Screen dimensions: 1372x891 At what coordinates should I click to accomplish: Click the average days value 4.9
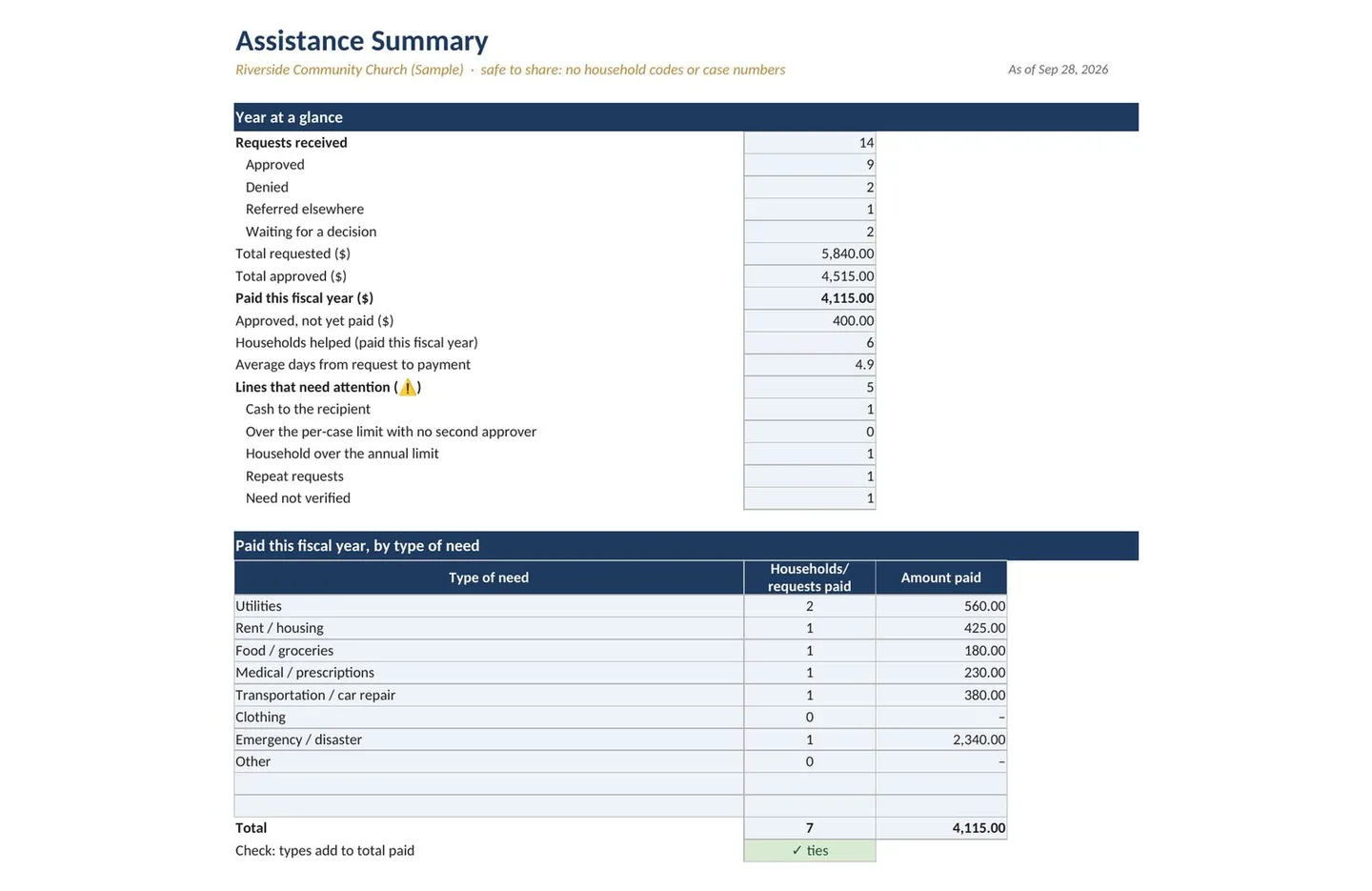click(810, 365)
